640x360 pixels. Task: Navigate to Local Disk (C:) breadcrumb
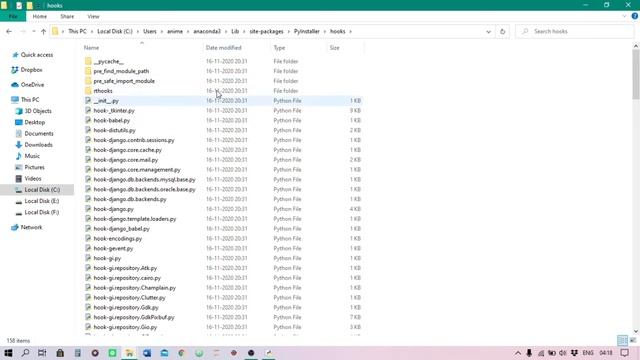click(115, 31)
